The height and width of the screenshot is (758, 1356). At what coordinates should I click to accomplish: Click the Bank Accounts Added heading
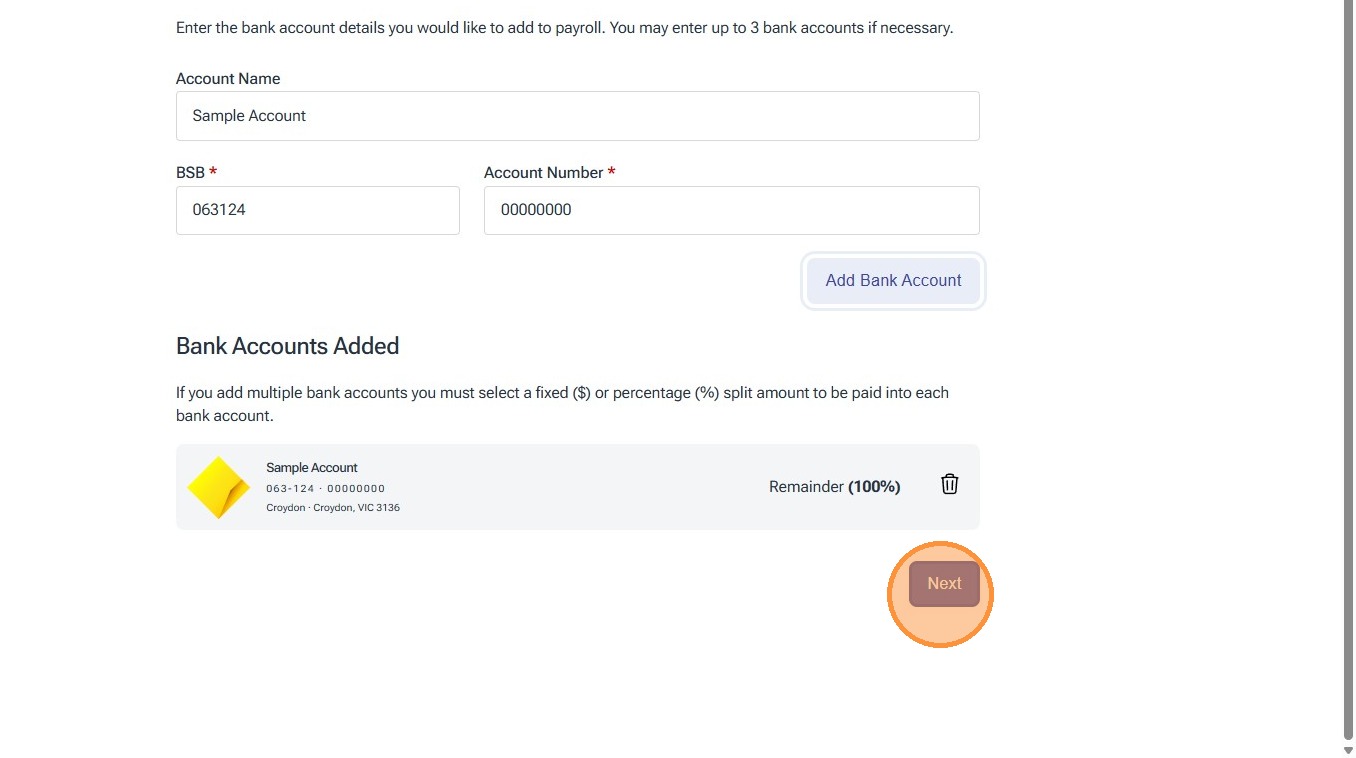(287, 346)
